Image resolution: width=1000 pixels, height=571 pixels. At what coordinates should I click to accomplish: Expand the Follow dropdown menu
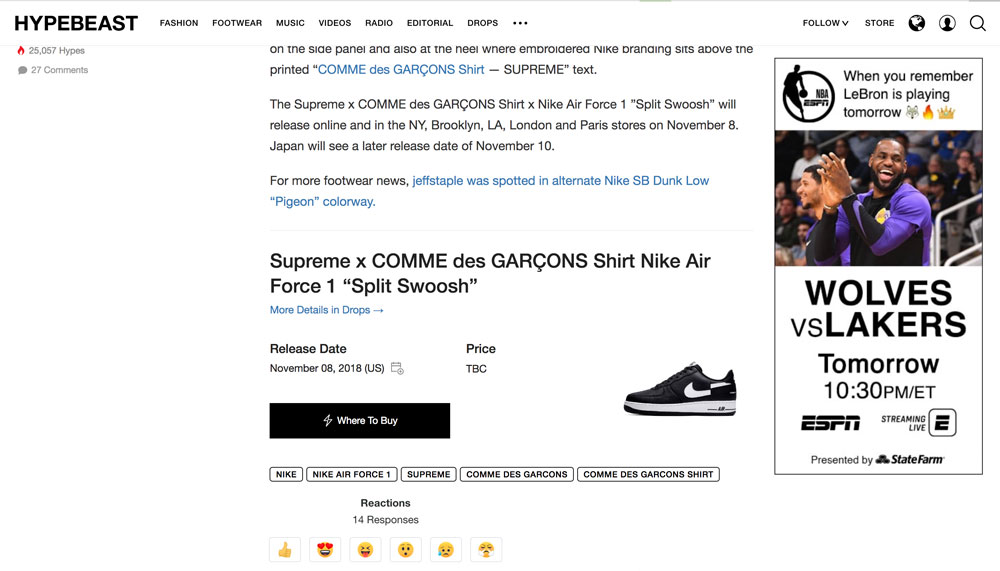tap(825, 23)
